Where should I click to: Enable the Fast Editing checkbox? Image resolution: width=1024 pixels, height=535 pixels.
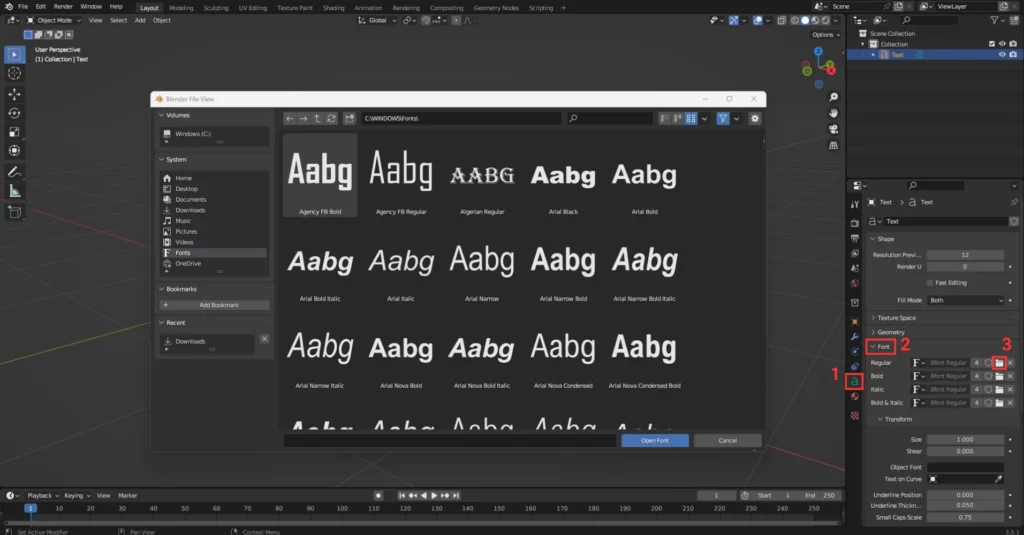(x=930, y=283)
